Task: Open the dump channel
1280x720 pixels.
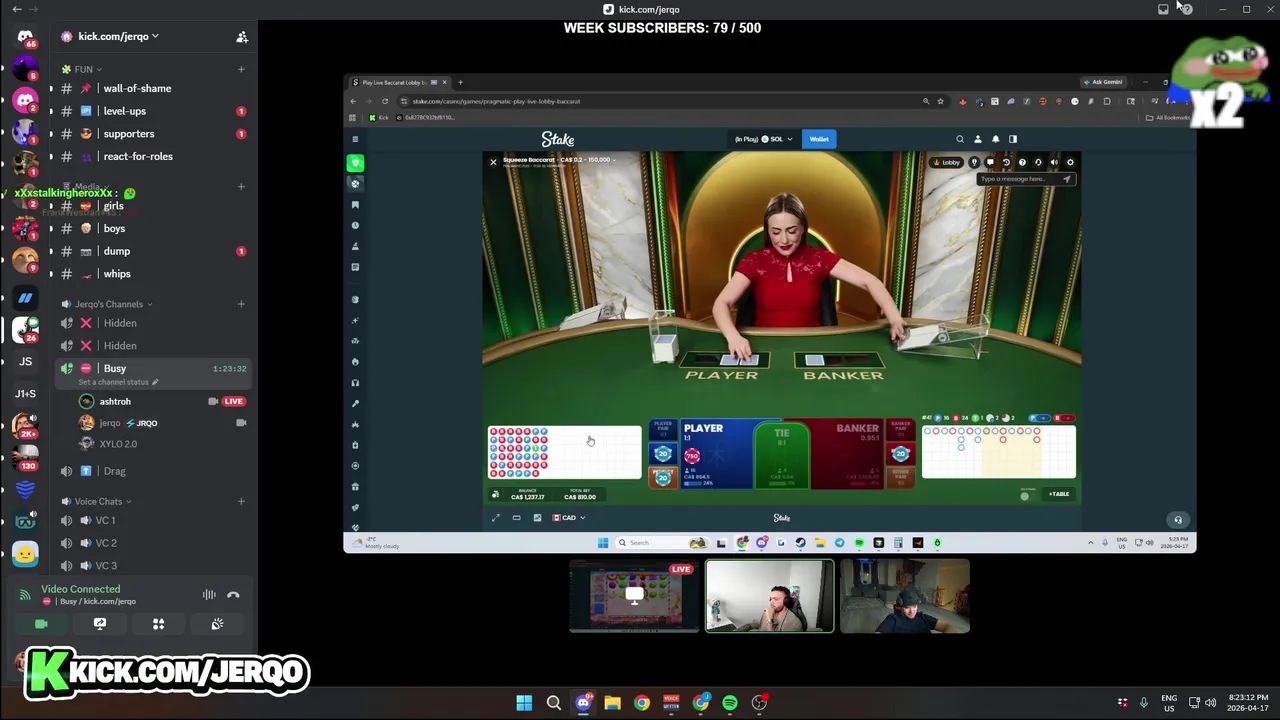Action: coord(150,251)
